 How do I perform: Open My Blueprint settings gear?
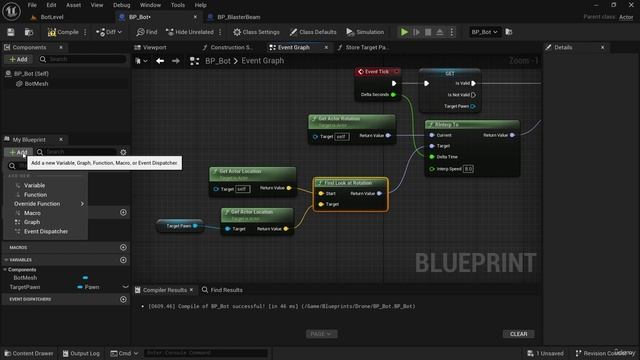point(123,152)
